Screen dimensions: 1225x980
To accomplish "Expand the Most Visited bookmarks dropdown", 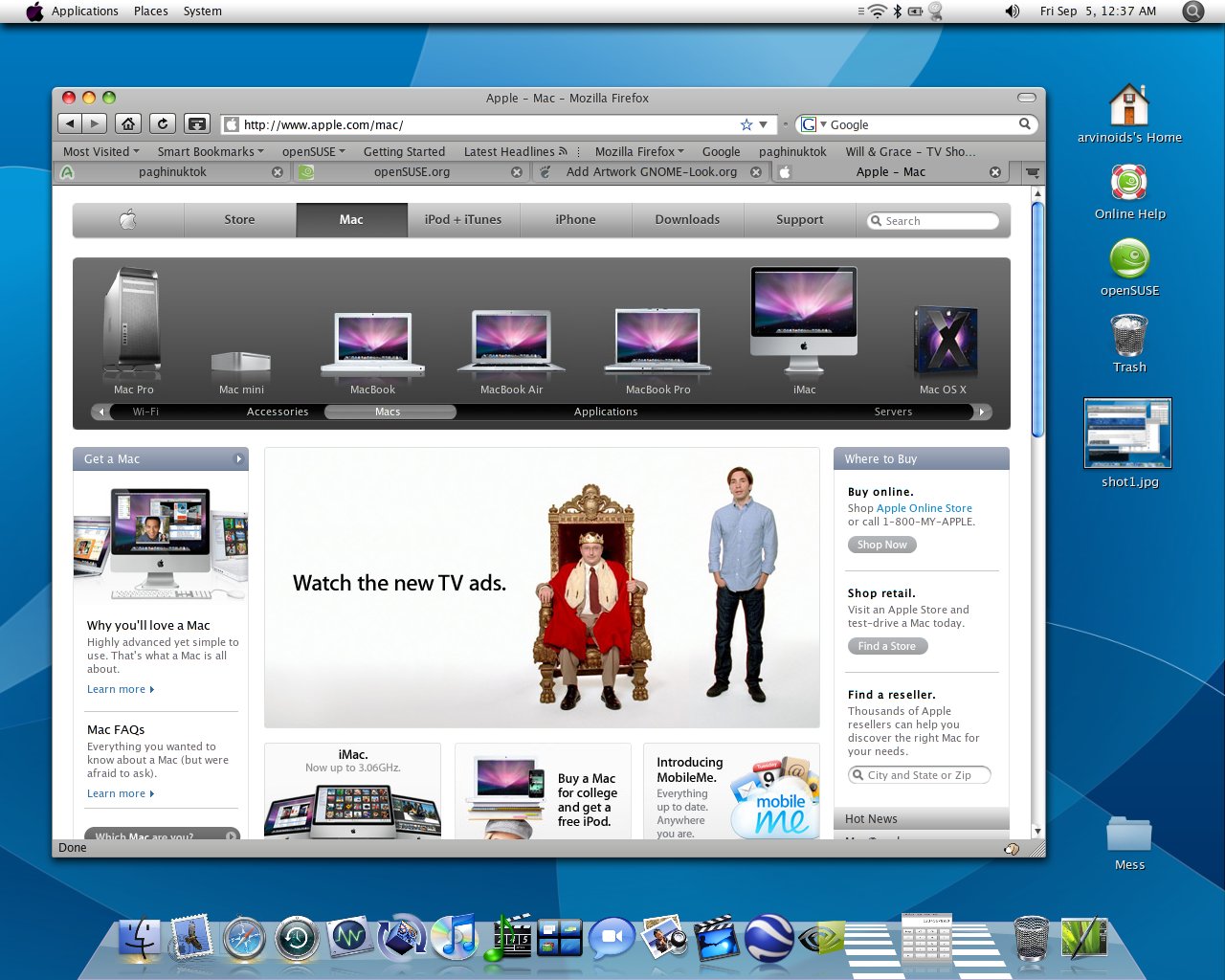I will 100,151.
